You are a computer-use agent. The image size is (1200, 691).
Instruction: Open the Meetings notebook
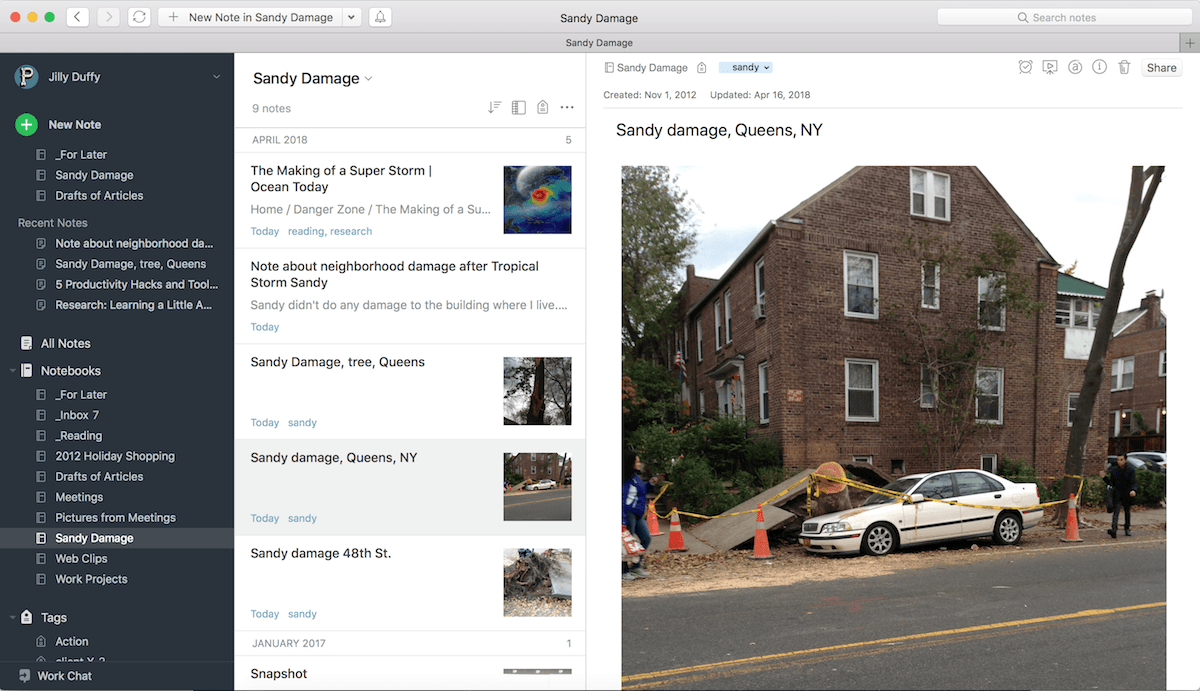pos(79,497)
